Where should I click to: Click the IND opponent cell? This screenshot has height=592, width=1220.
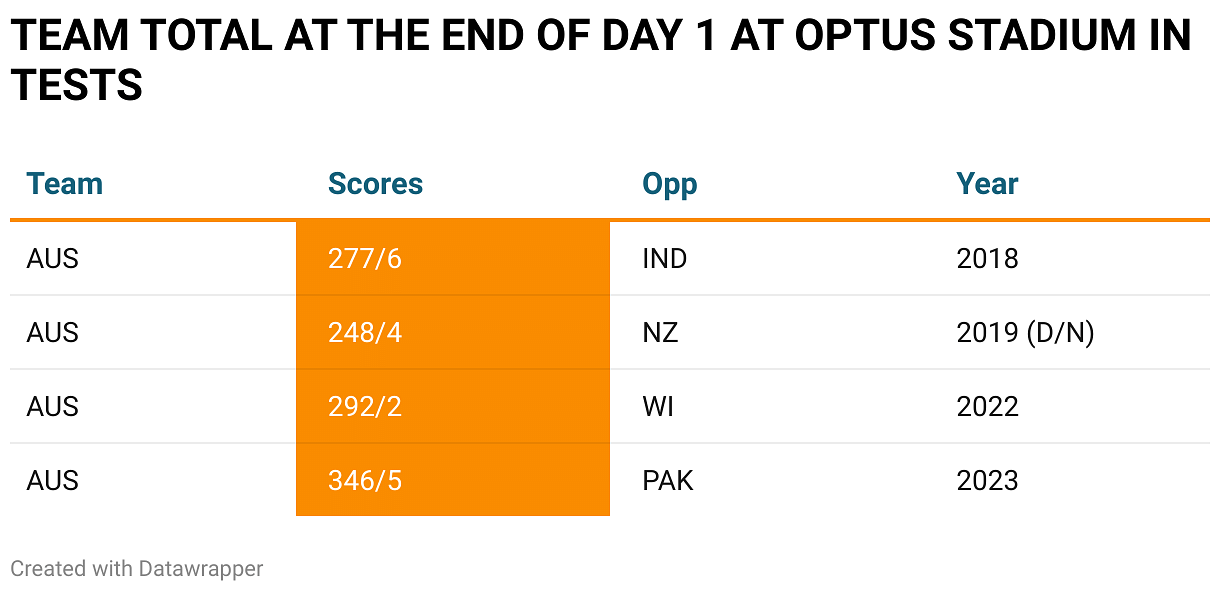coord(664,259)
